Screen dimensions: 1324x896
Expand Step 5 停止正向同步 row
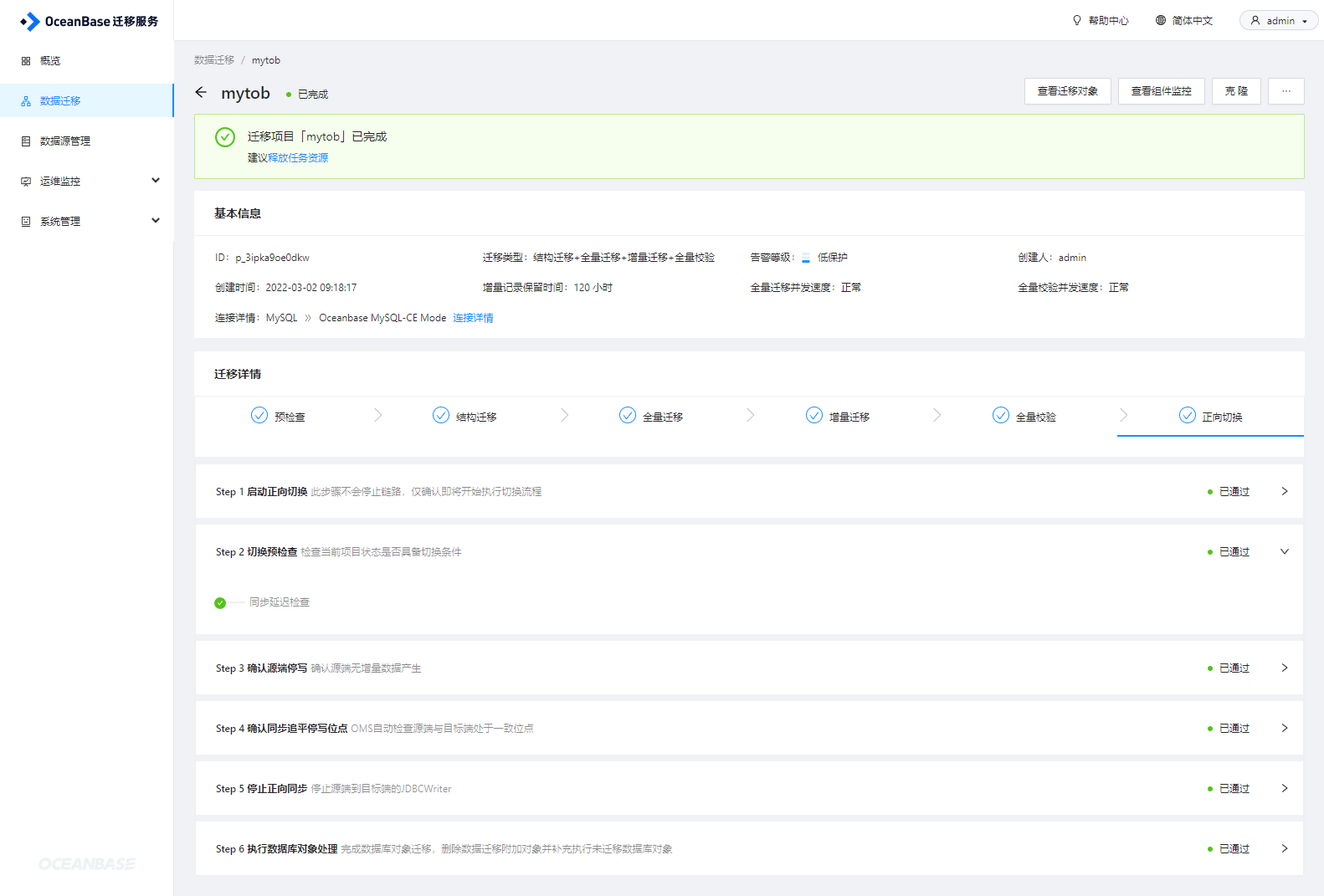[x=1285, y=789]
